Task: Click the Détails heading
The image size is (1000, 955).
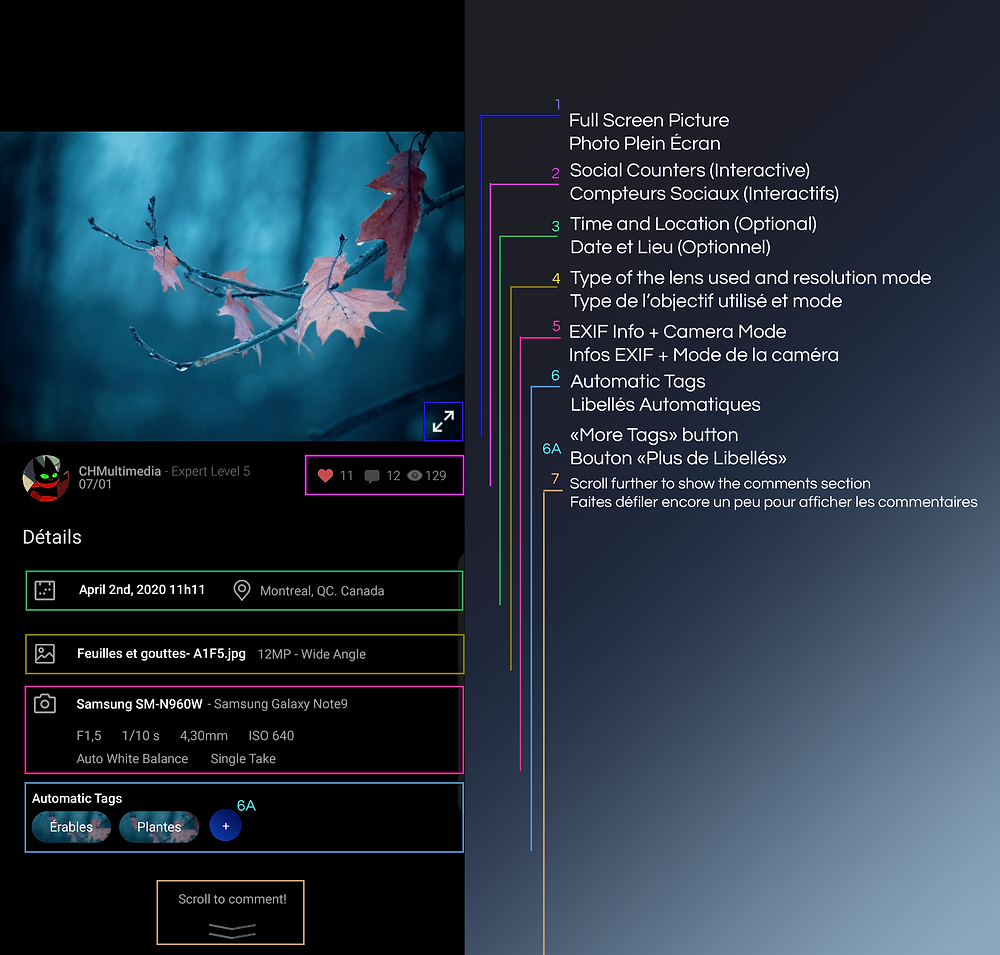Action: pos(52,537)
